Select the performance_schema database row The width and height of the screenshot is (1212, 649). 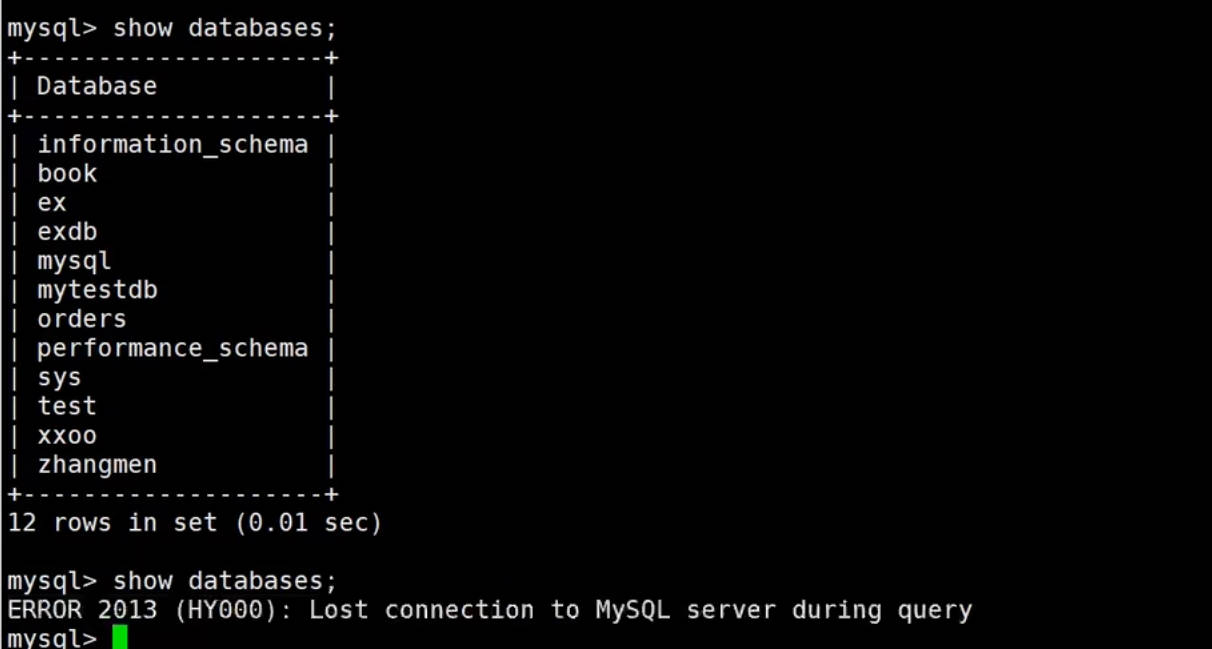click(x=172, y=348)
